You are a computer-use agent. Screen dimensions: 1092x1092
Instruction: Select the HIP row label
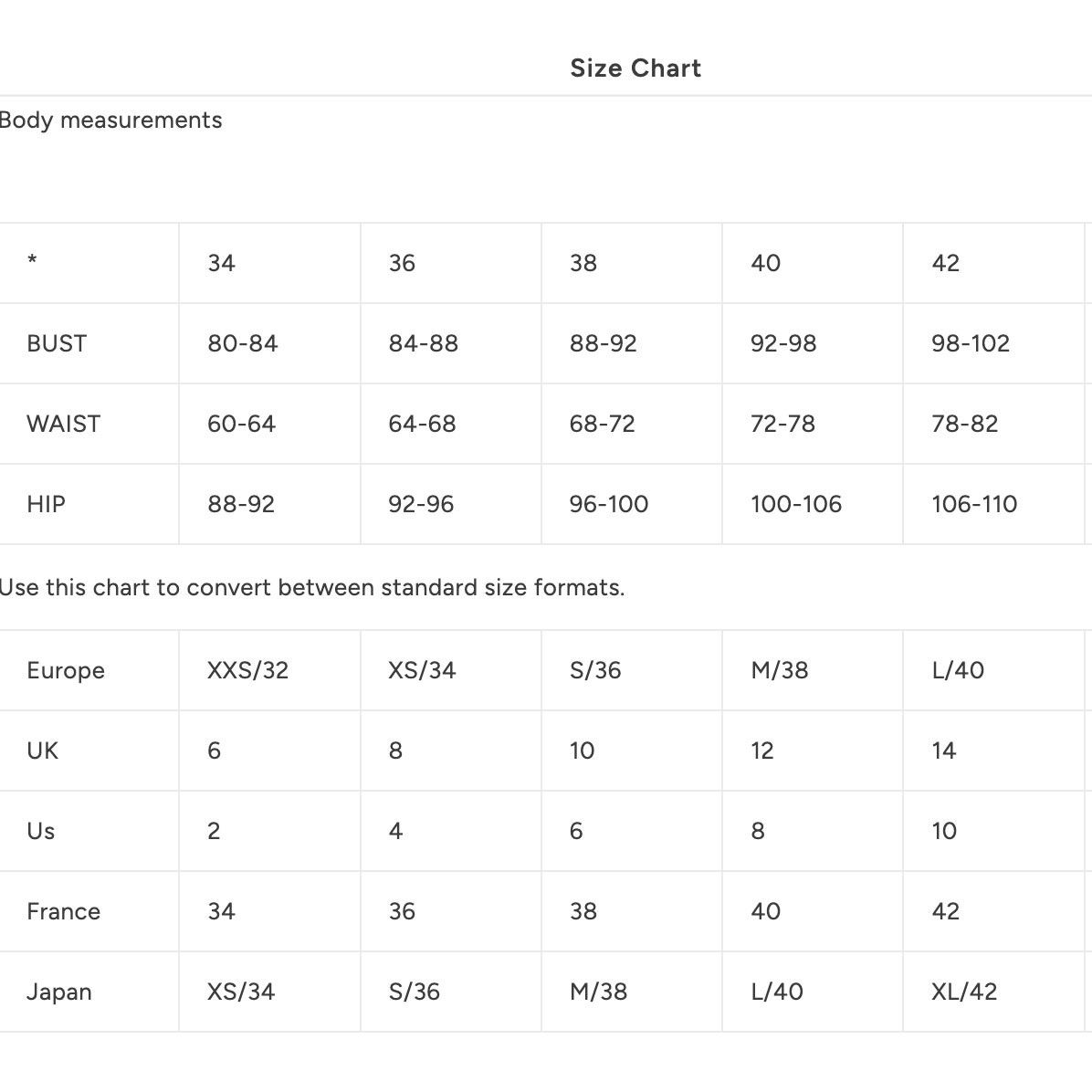tap(46, 504)
